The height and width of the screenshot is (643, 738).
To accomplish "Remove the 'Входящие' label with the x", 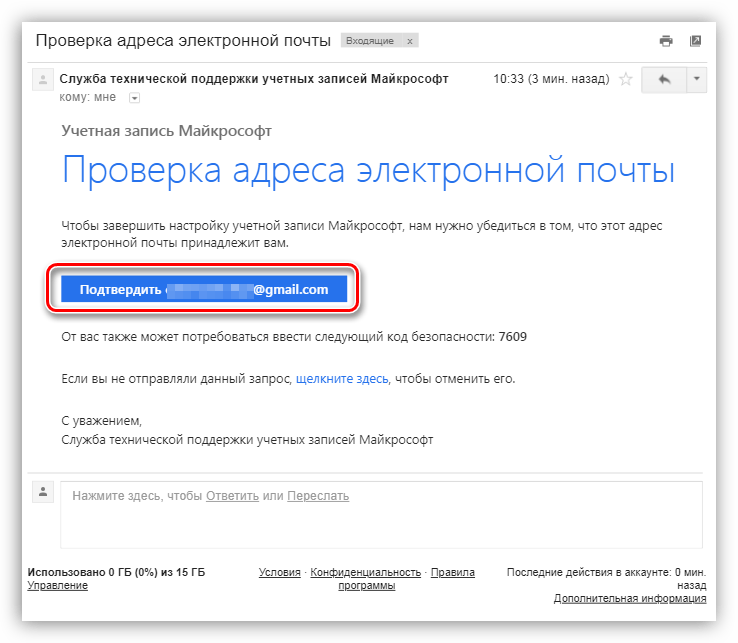I will (x=410, y=41).
